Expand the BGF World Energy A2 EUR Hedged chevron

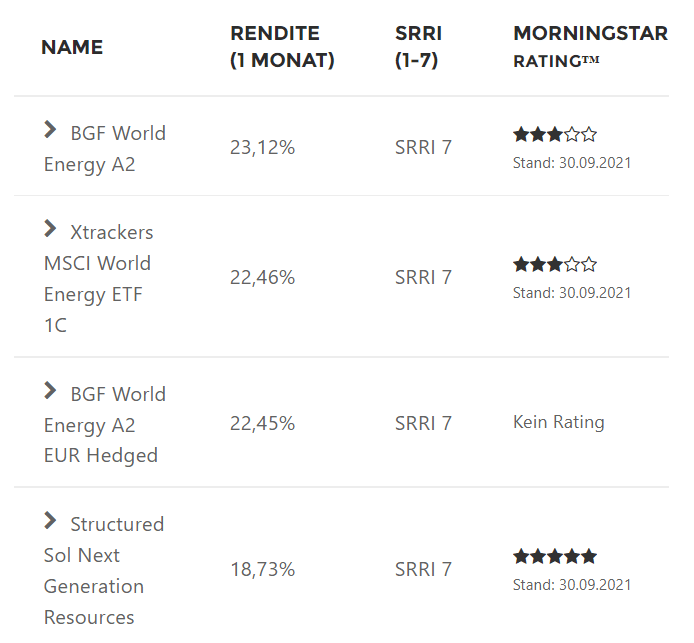pyautogui.click(x=50, y=391)
